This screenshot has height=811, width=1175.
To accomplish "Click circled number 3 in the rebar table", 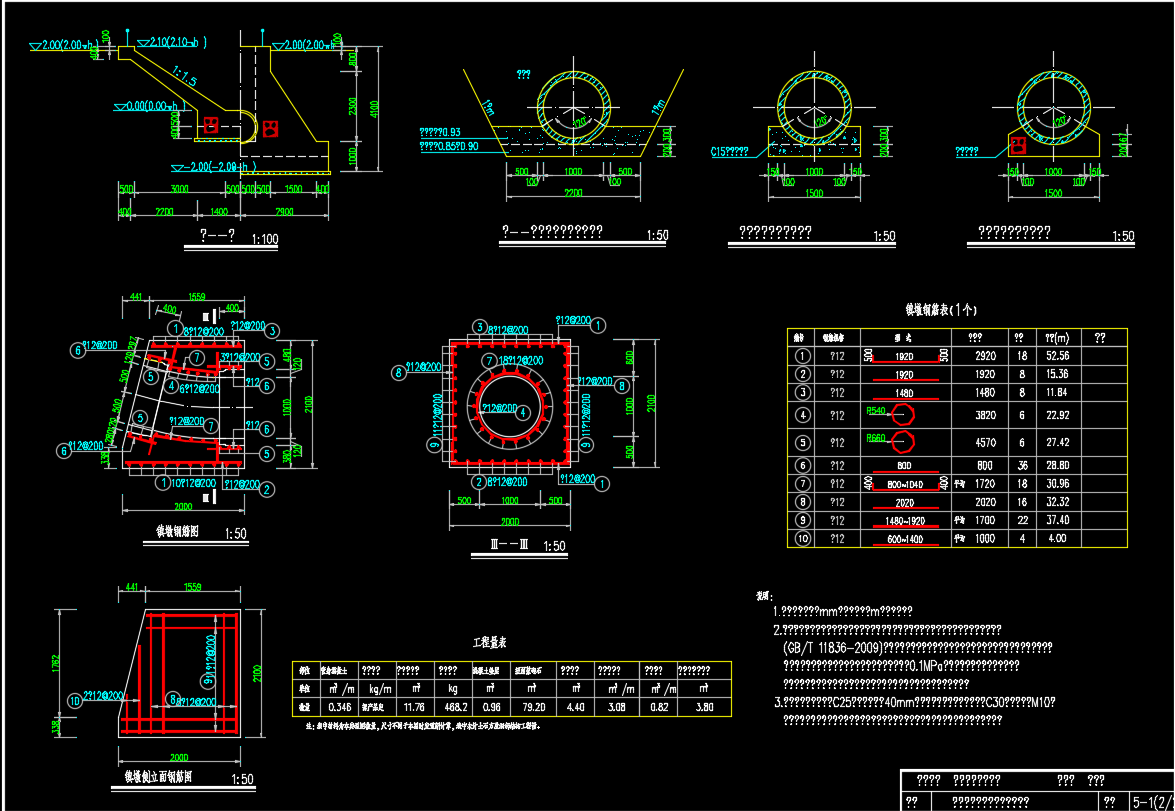I will [x=802, y=393].
